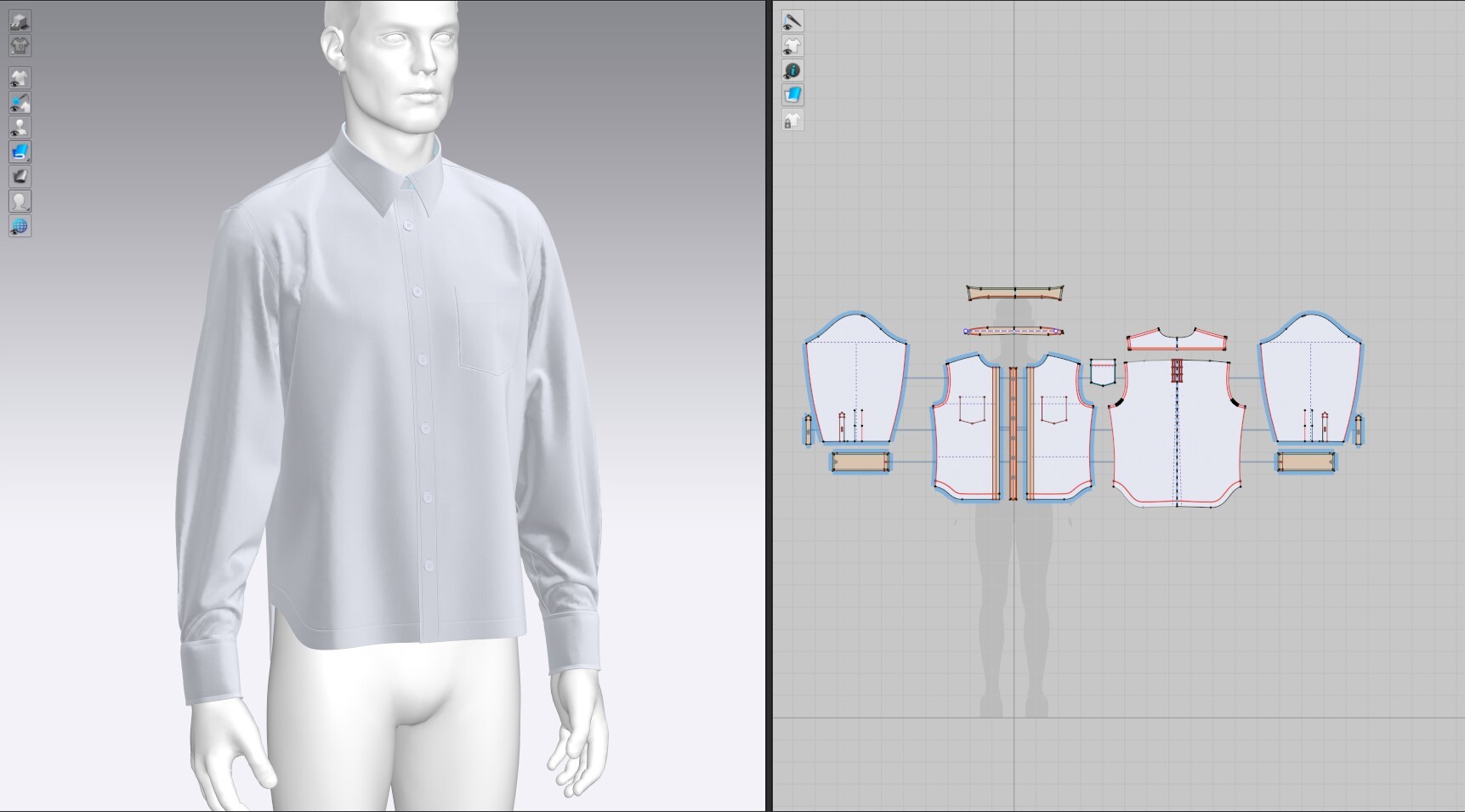Select the left sleeve placket tab pattern
1465x812 pixels.
[808, 430]
